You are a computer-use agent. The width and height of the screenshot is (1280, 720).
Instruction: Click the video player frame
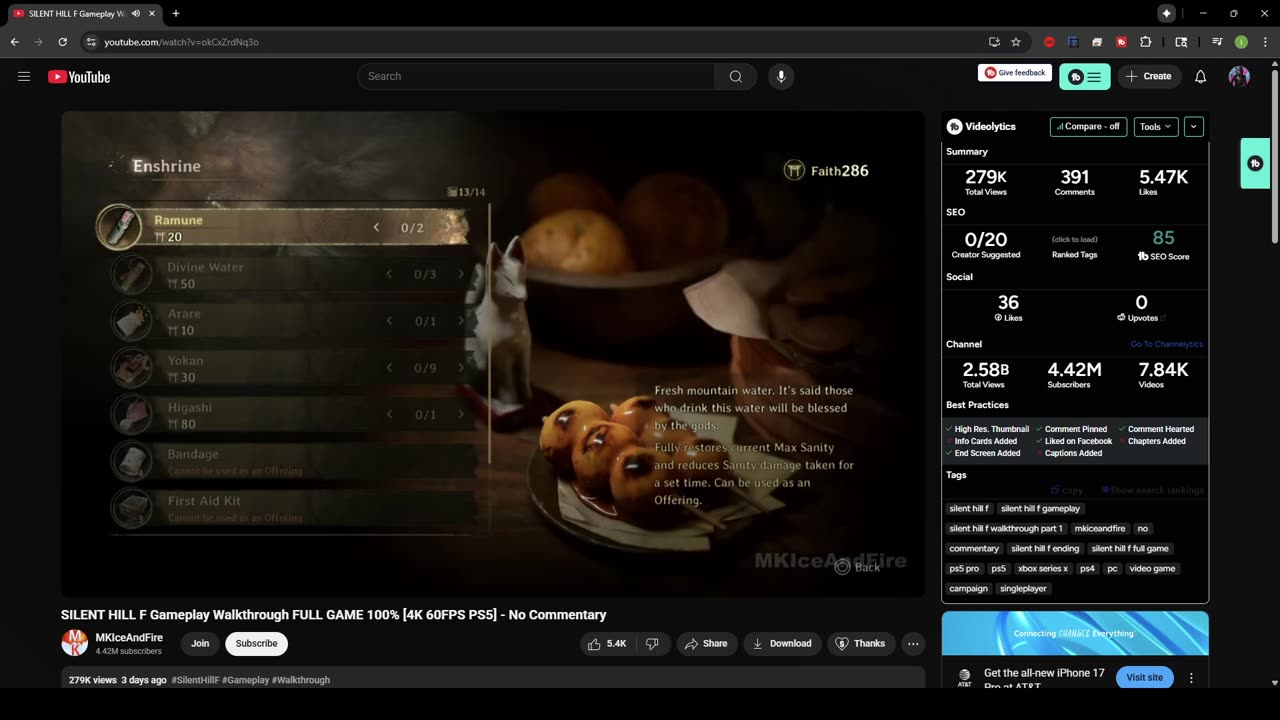(x=493, y=354)
